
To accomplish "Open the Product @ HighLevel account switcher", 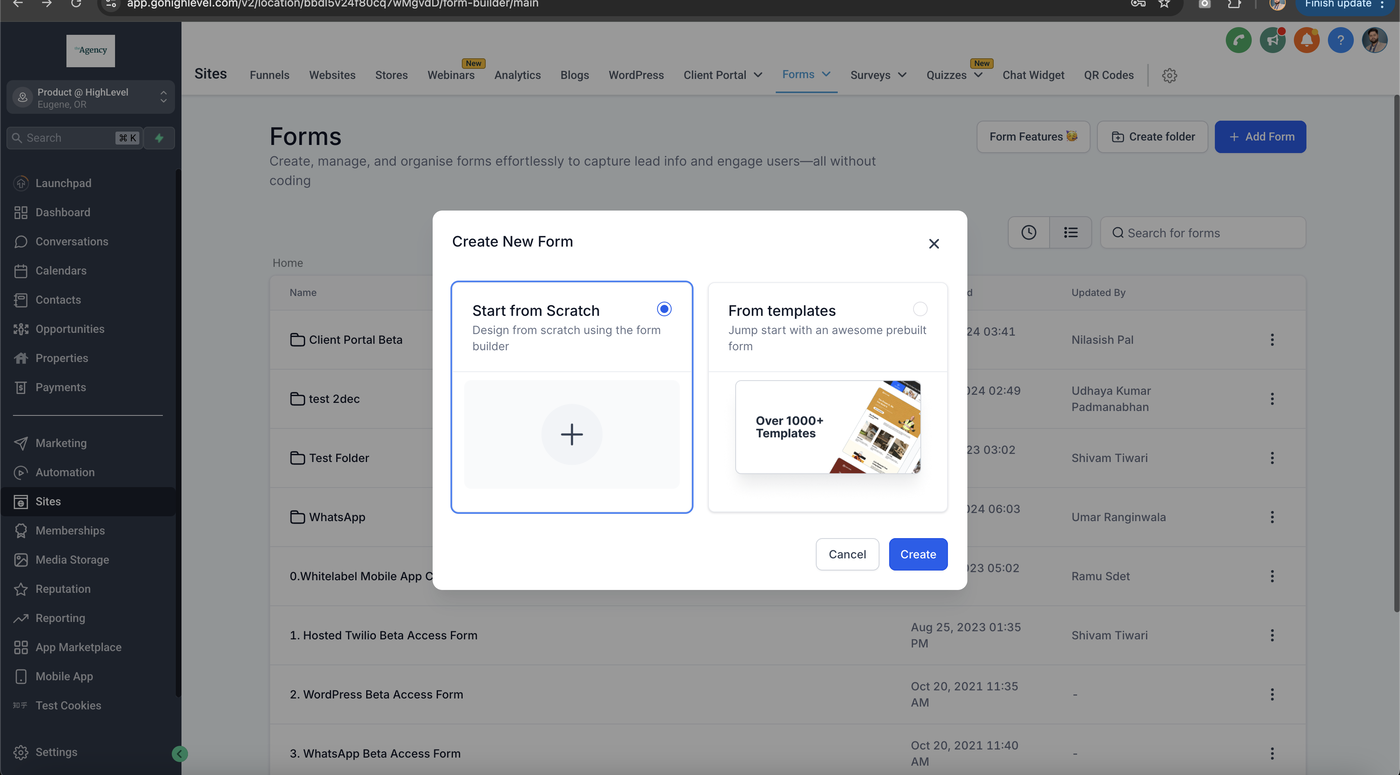I will tap(91, 97).
